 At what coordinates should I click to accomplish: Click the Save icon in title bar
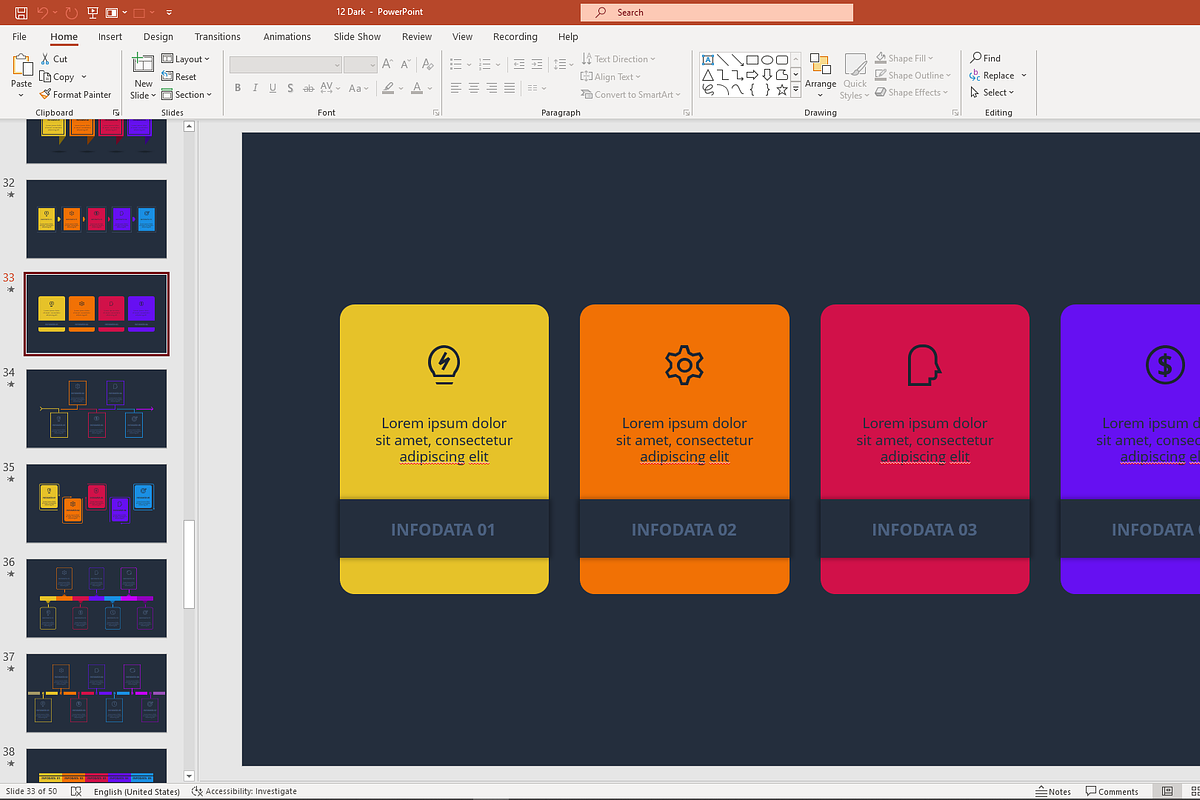(21, 13)
